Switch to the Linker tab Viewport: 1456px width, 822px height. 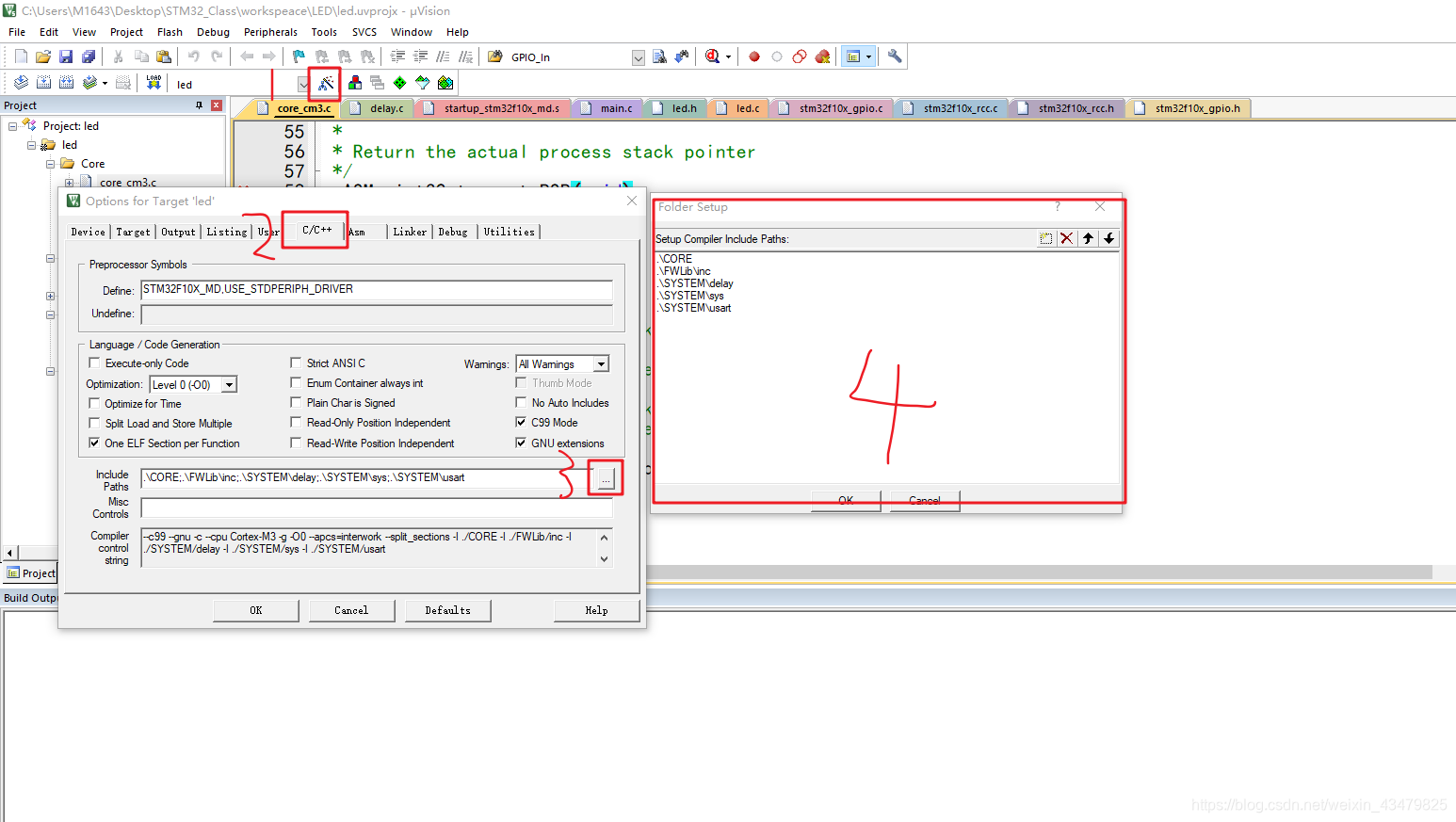(x=410, y=232)
